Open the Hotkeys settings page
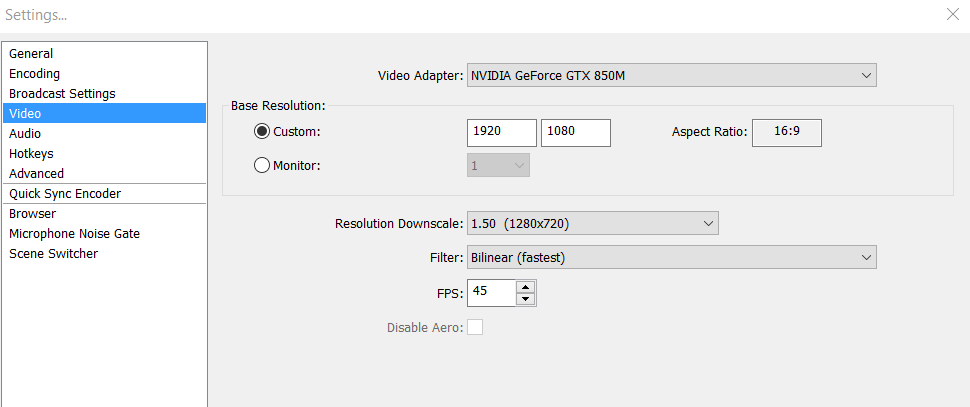970x407 pixels. 31,154
